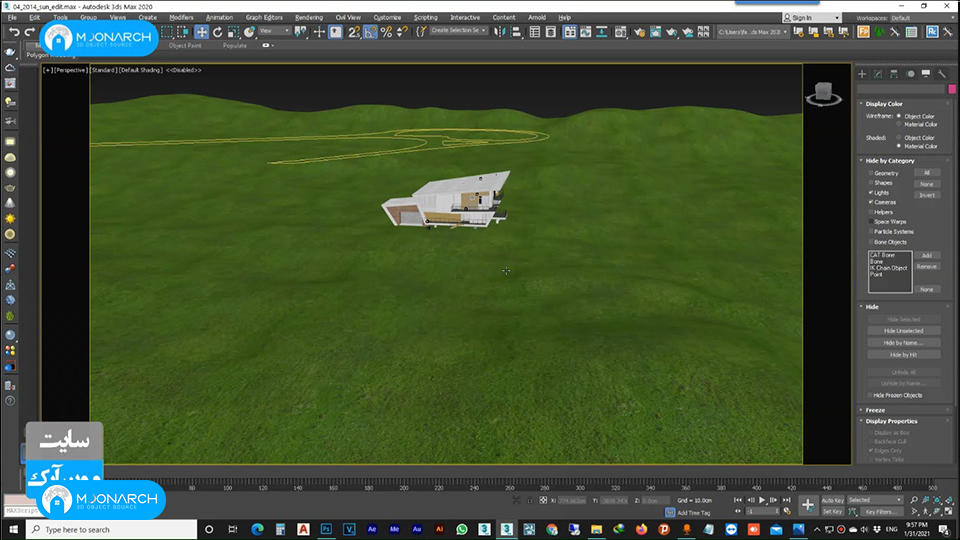
Task: Click the Play Animation button
Action: (x=762, y=500)
